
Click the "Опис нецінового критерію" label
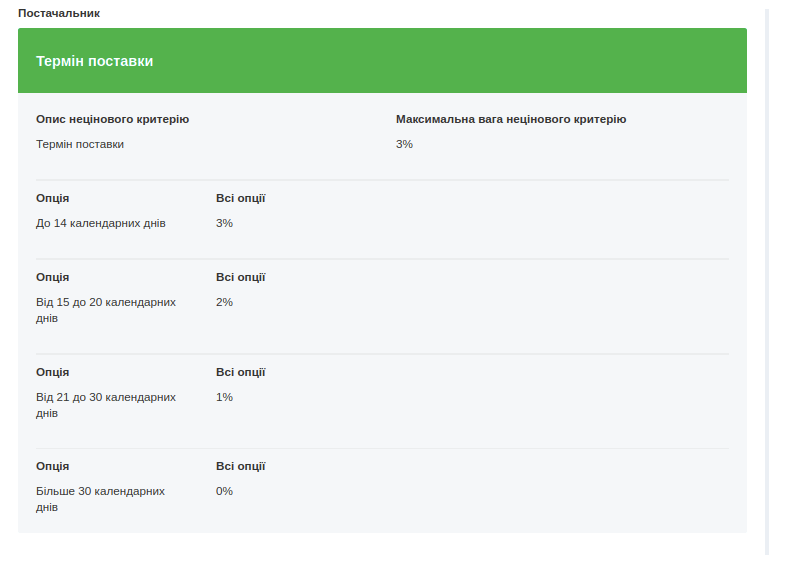tap(112, 119)
